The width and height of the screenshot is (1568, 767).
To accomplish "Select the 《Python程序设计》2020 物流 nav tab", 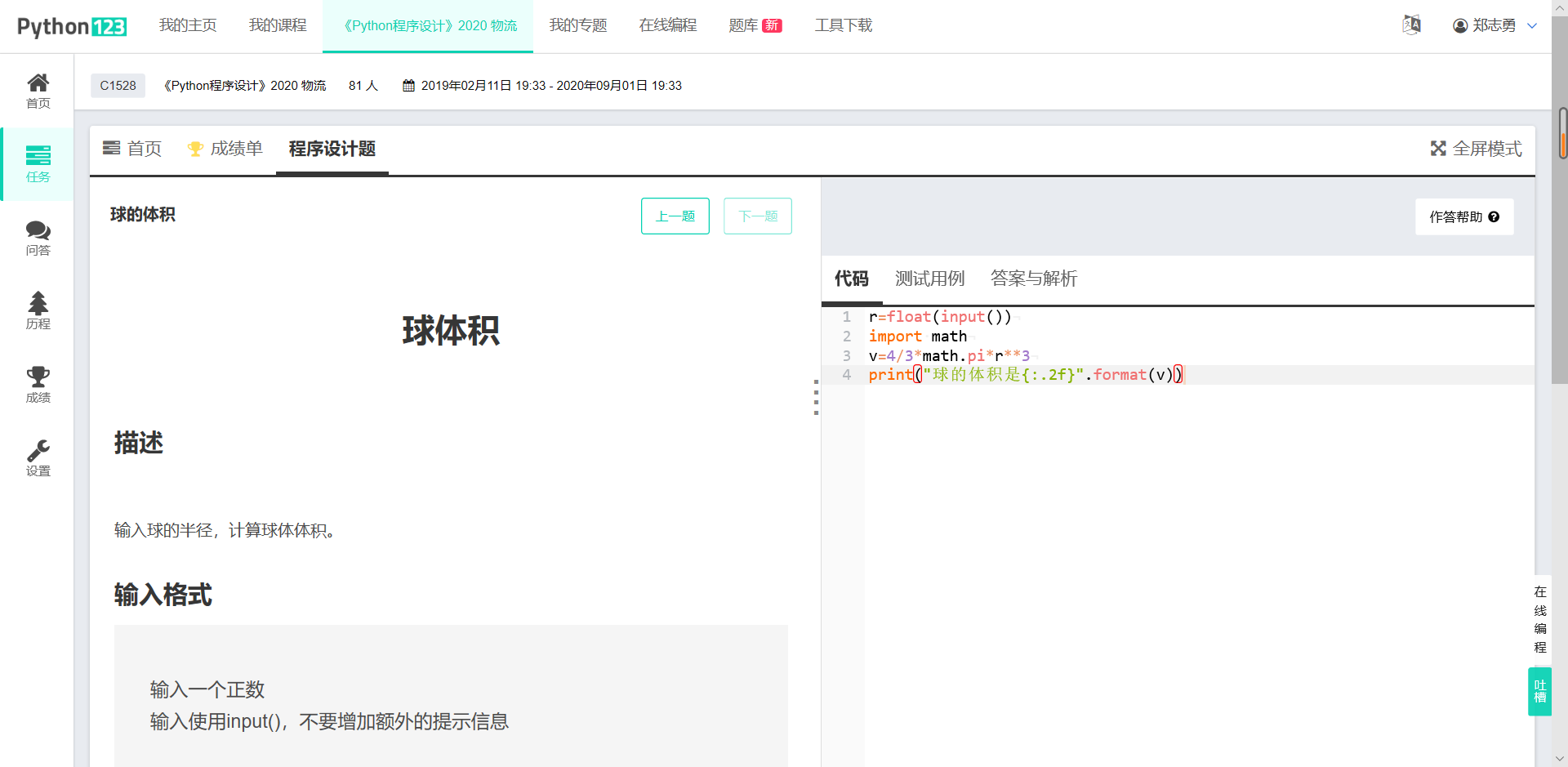I will tap(428, 26).
